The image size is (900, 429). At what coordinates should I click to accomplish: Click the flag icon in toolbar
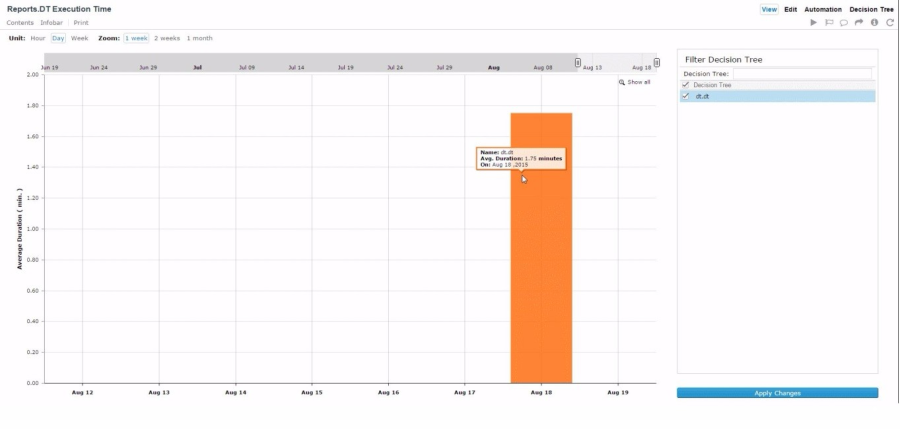coord(829,22)
